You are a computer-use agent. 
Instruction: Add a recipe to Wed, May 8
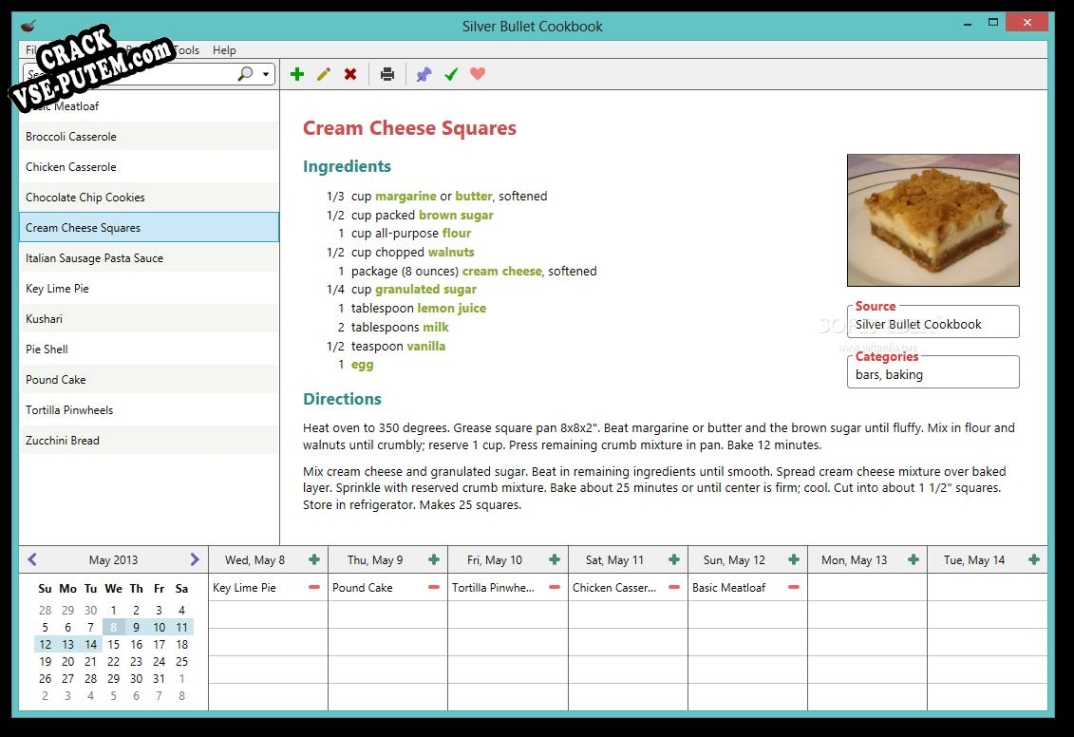tap(314, 560)
